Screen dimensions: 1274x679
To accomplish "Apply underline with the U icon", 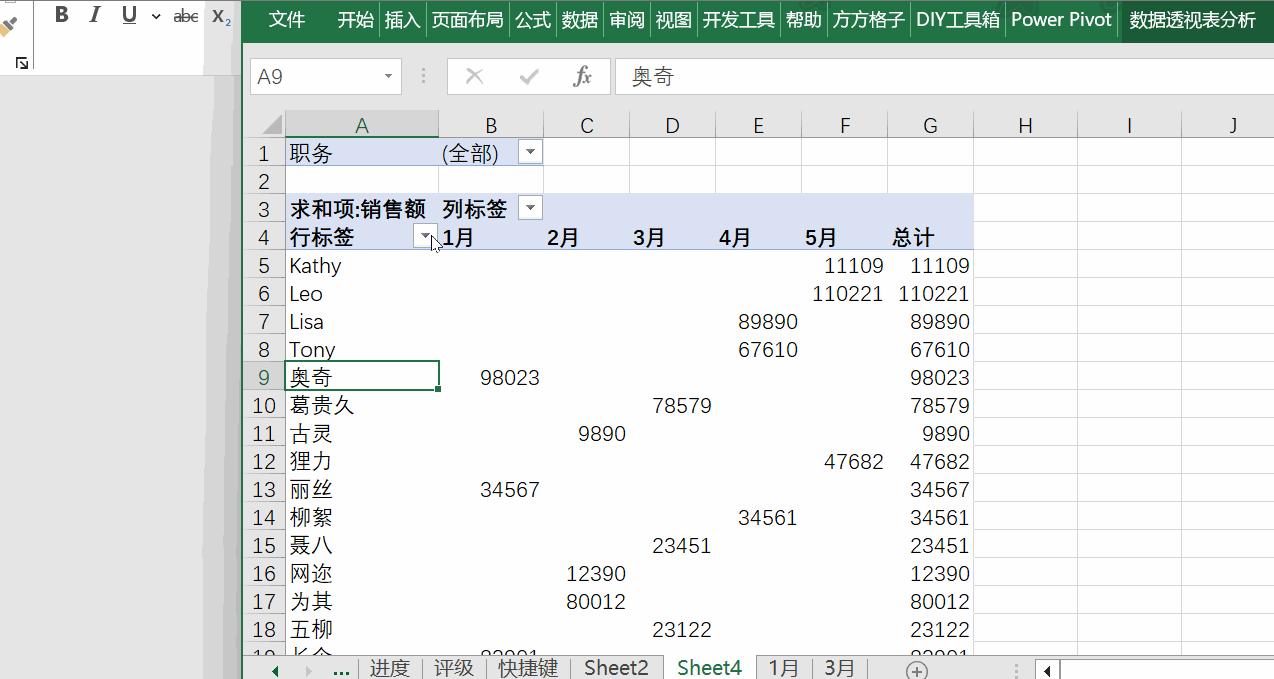I will coord(127,16).
